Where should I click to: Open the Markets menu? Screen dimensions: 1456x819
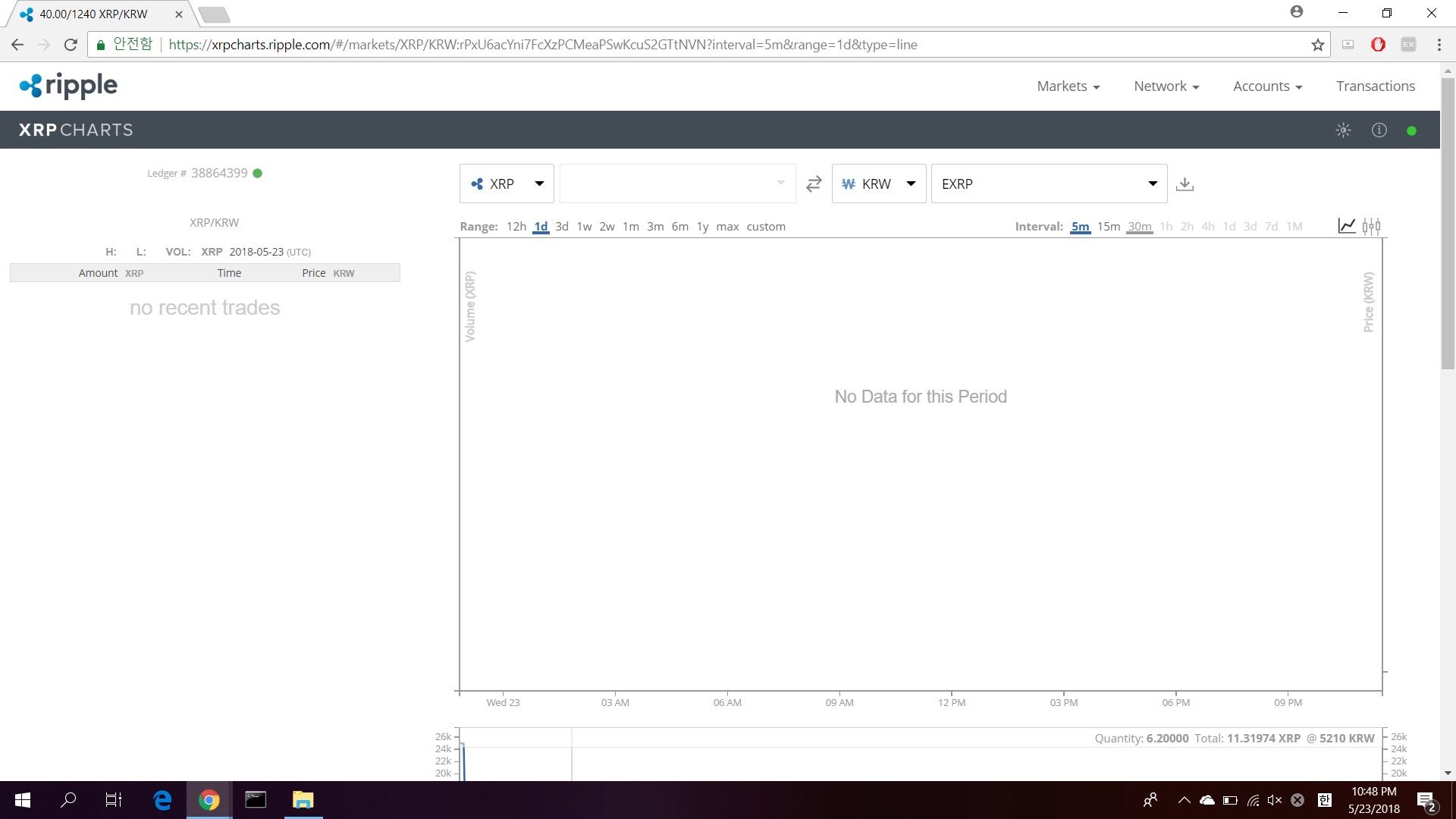[1068, 86]
